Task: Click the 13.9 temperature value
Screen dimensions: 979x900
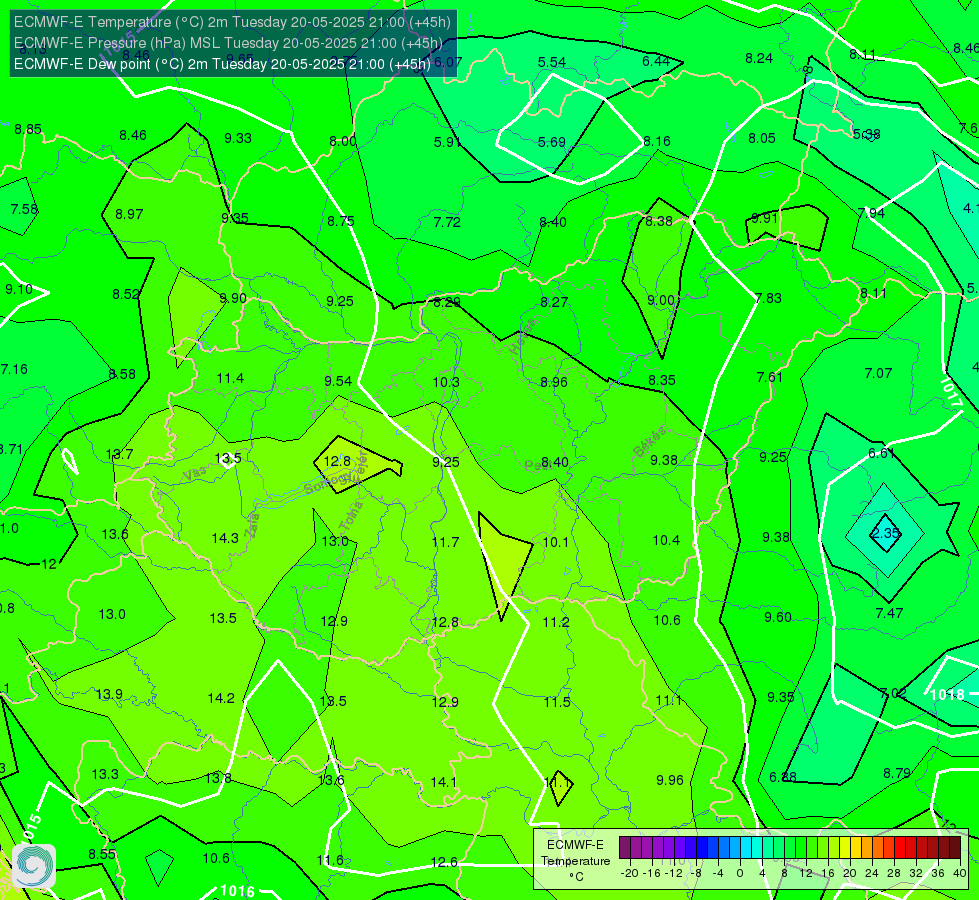Action: coord(109,695)
